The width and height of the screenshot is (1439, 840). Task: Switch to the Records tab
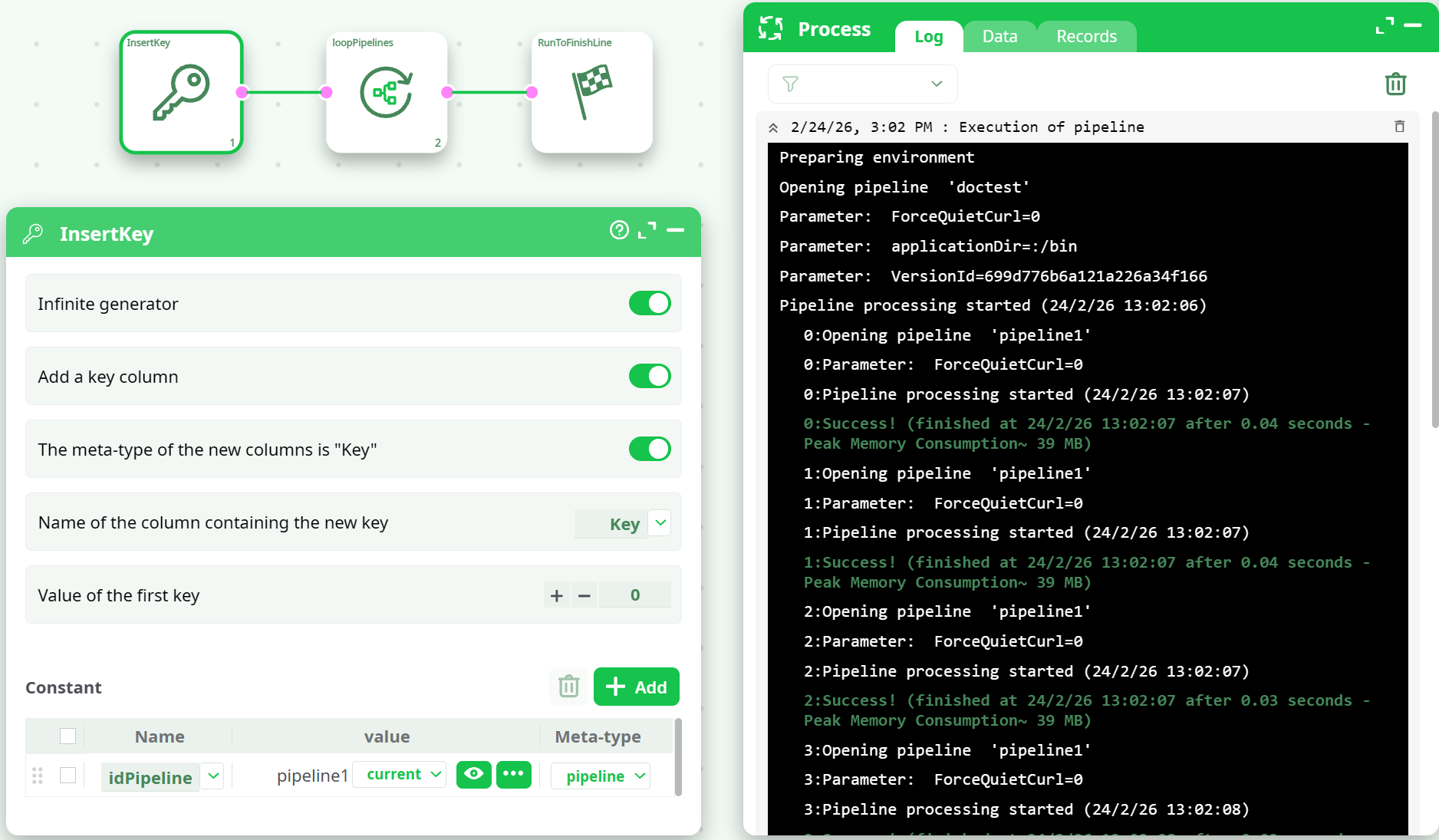tap(1086, 36)
